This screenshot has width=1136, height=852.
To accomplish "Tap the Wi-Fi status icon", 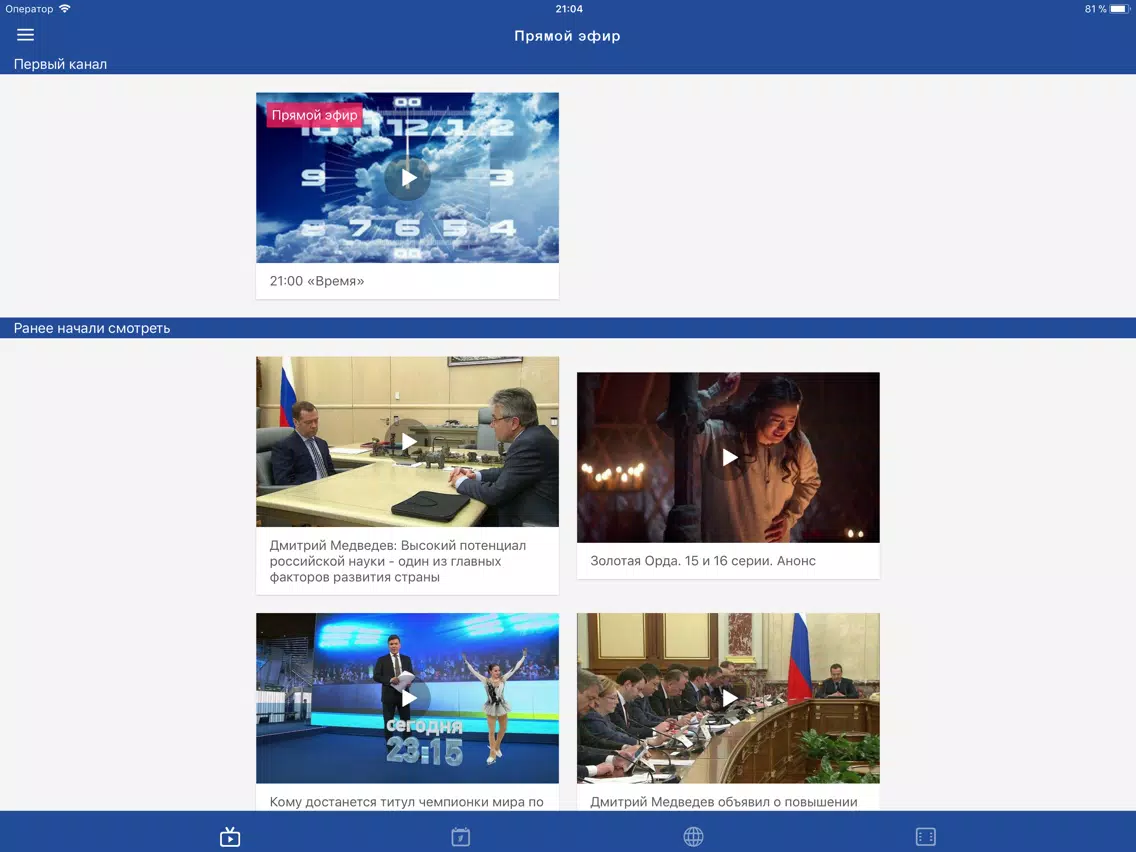I will pos(65,9).
